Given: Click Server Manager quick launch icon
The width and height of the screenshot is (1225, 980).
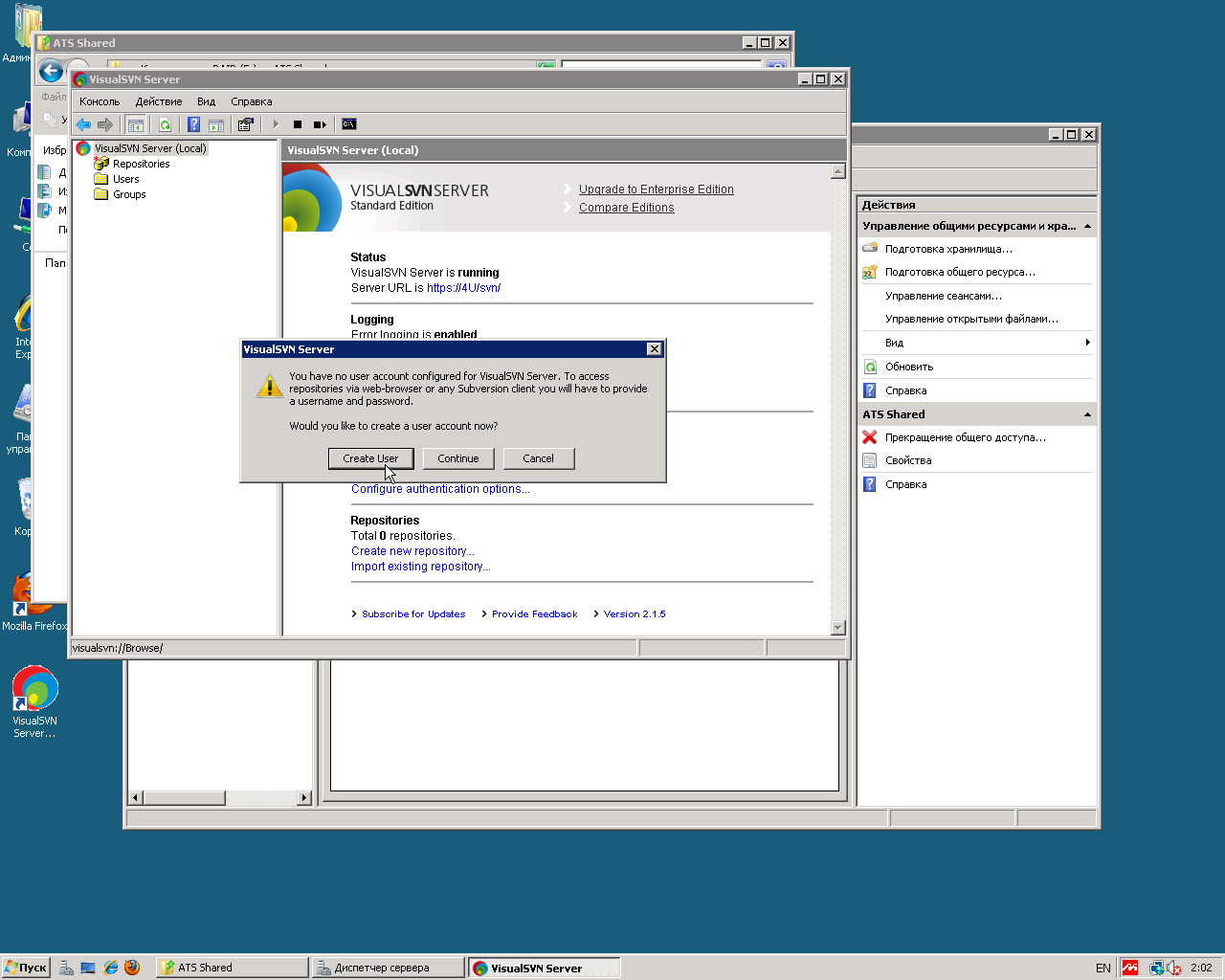Looking at the screenshot, I should [x=66, y=968].
